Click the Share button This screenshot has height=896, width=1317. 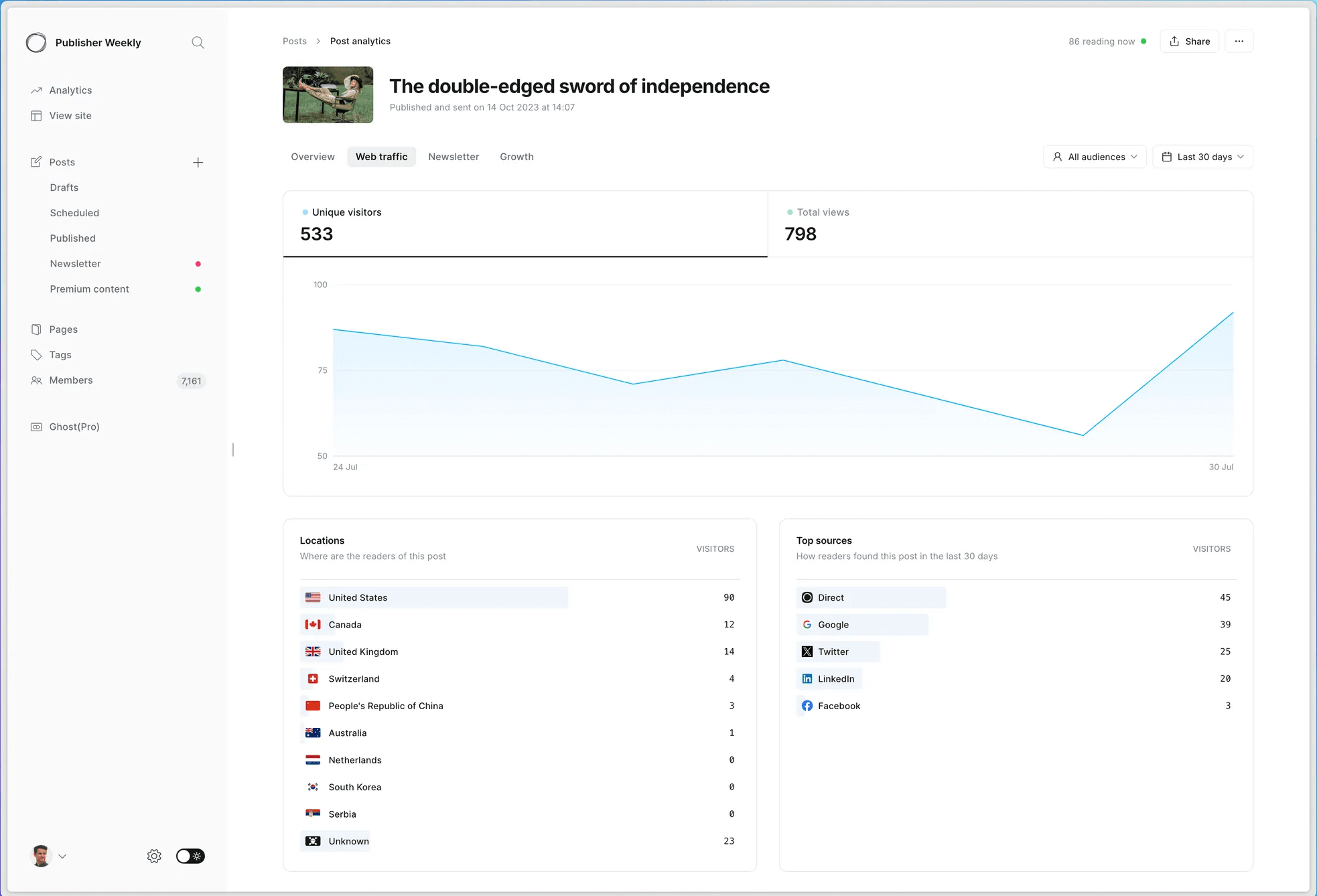click(1189, 42)
